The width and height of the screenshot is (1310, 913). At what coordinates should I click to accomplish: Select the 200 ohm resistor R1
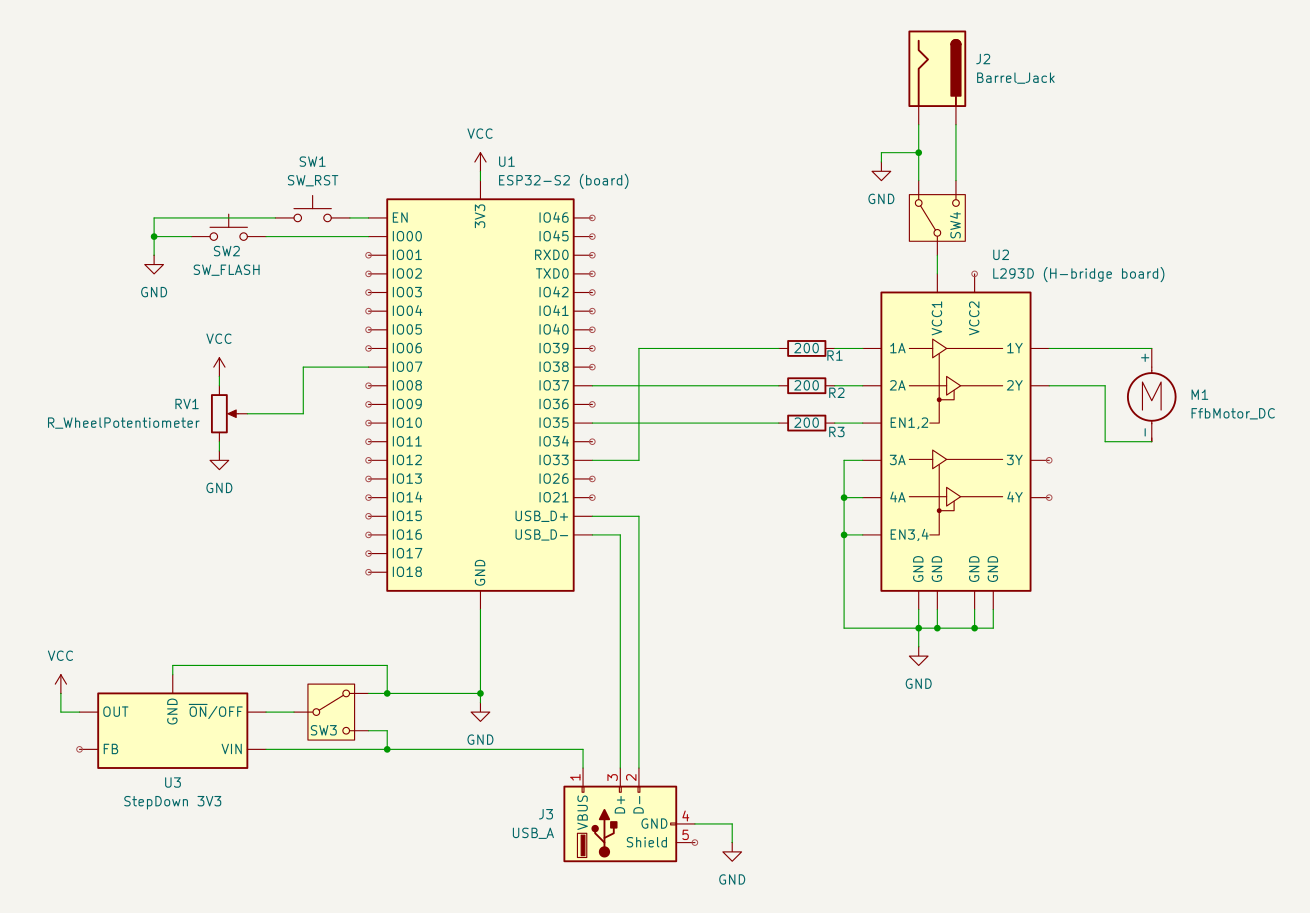(806, 349)
